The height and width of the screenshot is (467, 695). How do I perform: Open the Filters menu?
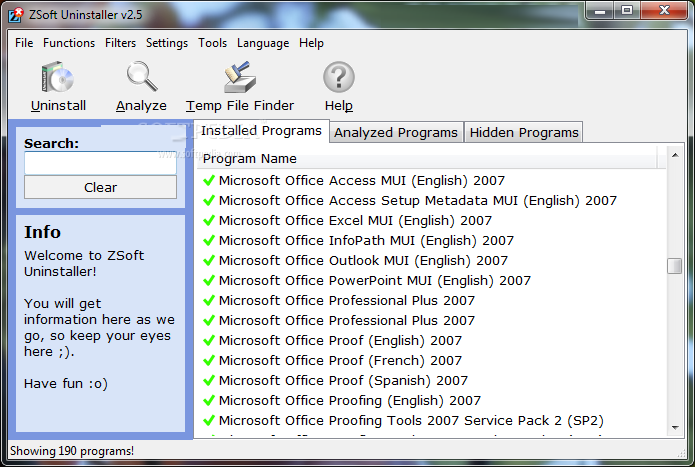click(x=120, y=43)
